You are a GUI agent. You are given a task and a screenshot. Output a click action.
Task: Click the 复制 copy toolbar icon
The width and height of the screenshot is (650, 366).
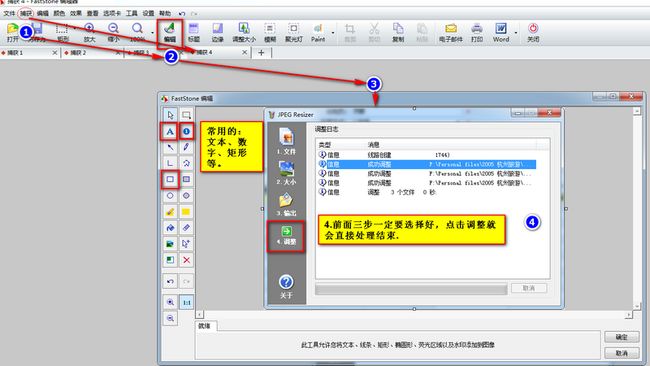point(398,32)
